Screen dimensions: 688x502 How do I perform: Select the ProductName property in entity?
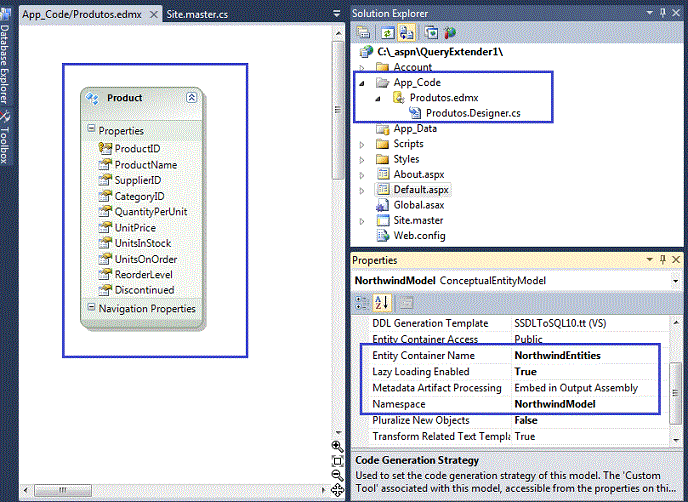146,165
